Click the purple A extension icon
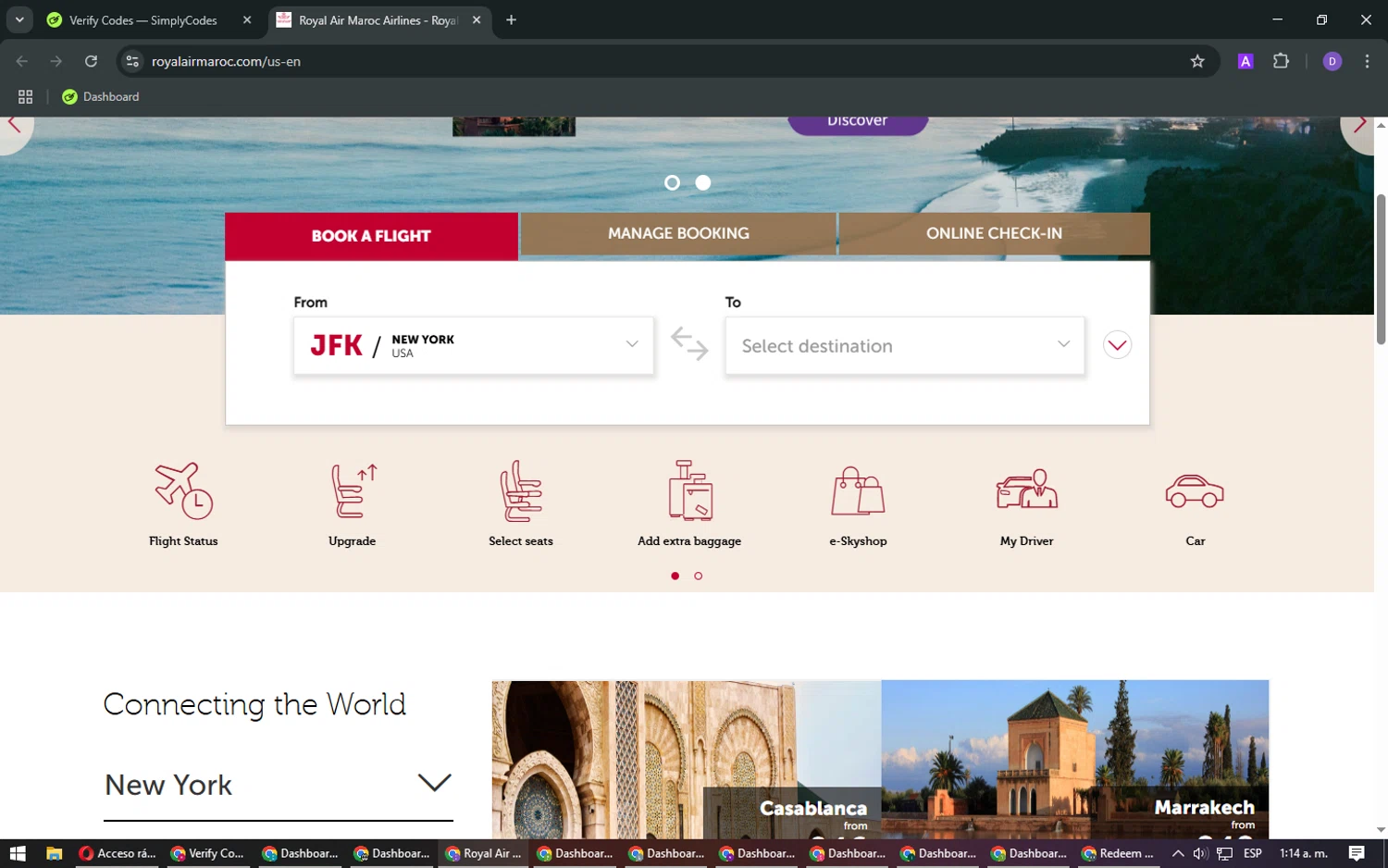The height and width of the screenshot is (868, 1388). coord(1245,61)
